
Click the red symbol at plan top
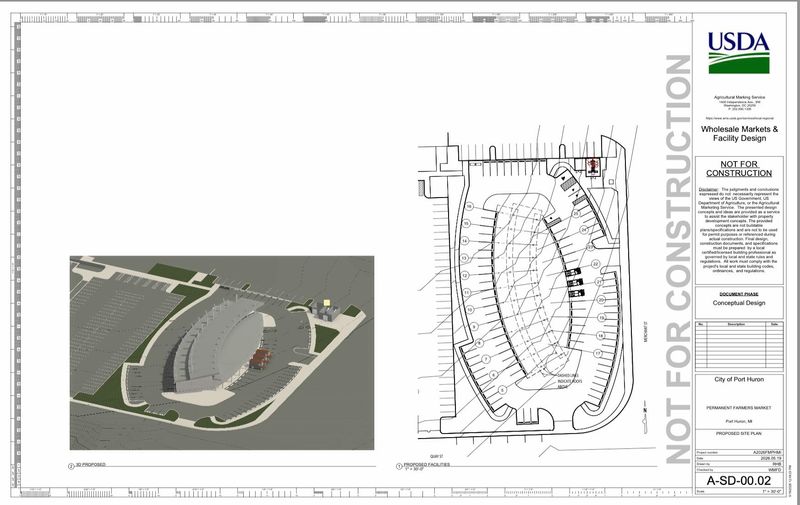click(x=592, y=166)
